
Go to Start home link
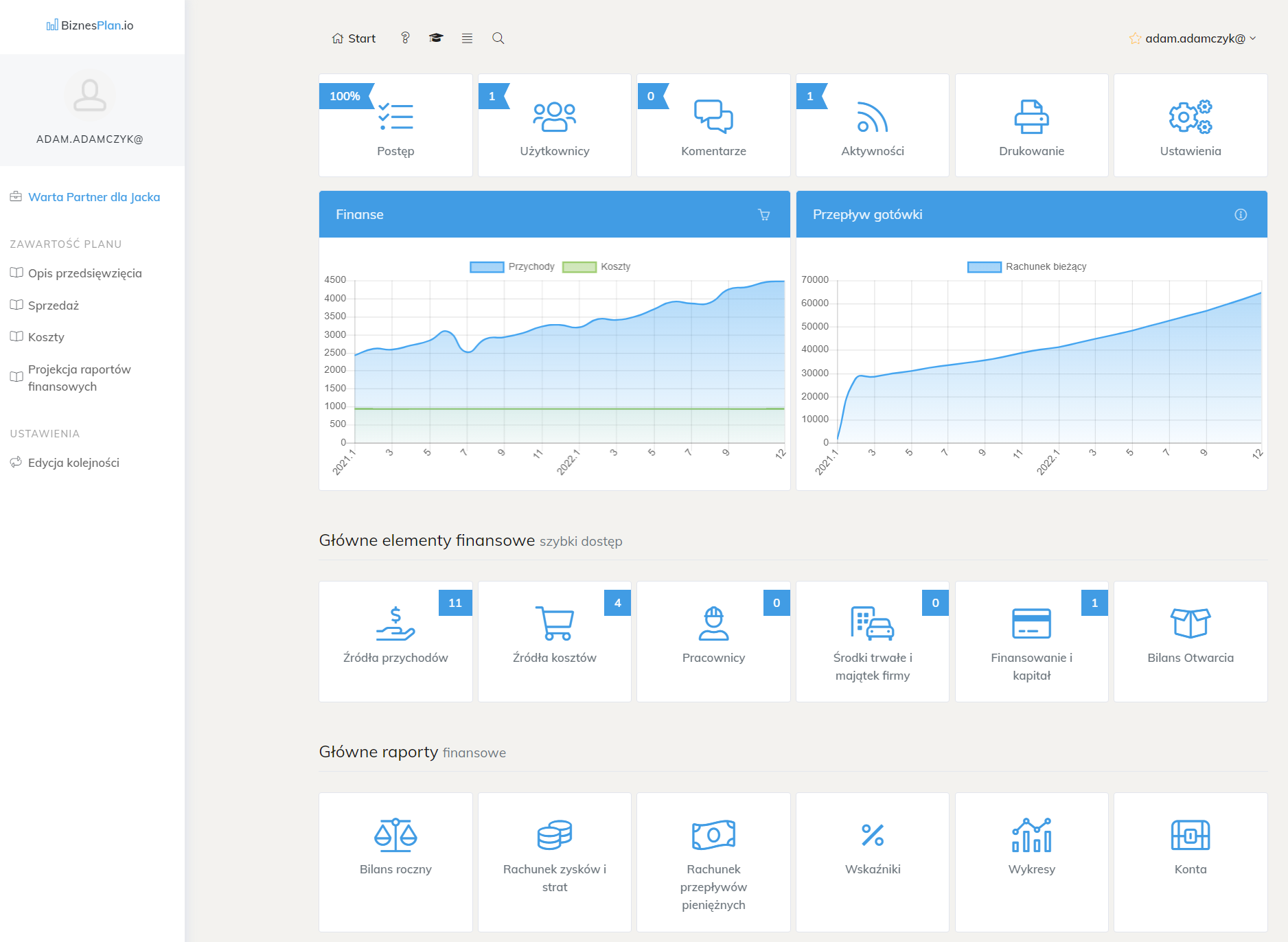pos(354,38)
